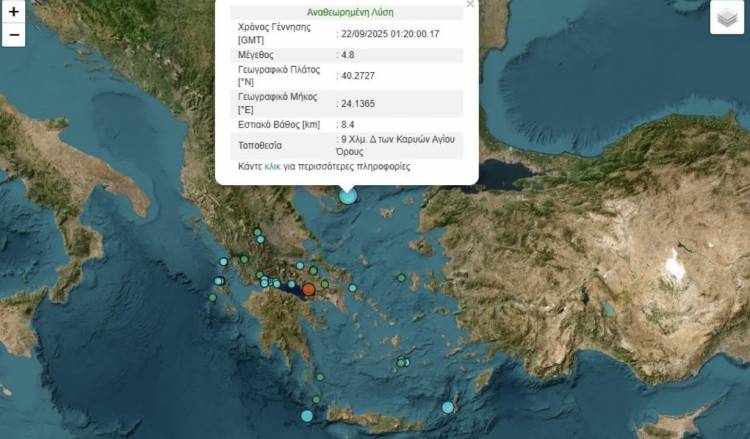Click the magnitude value 4.8
This screenshot has width=750, height=439.
350,55
